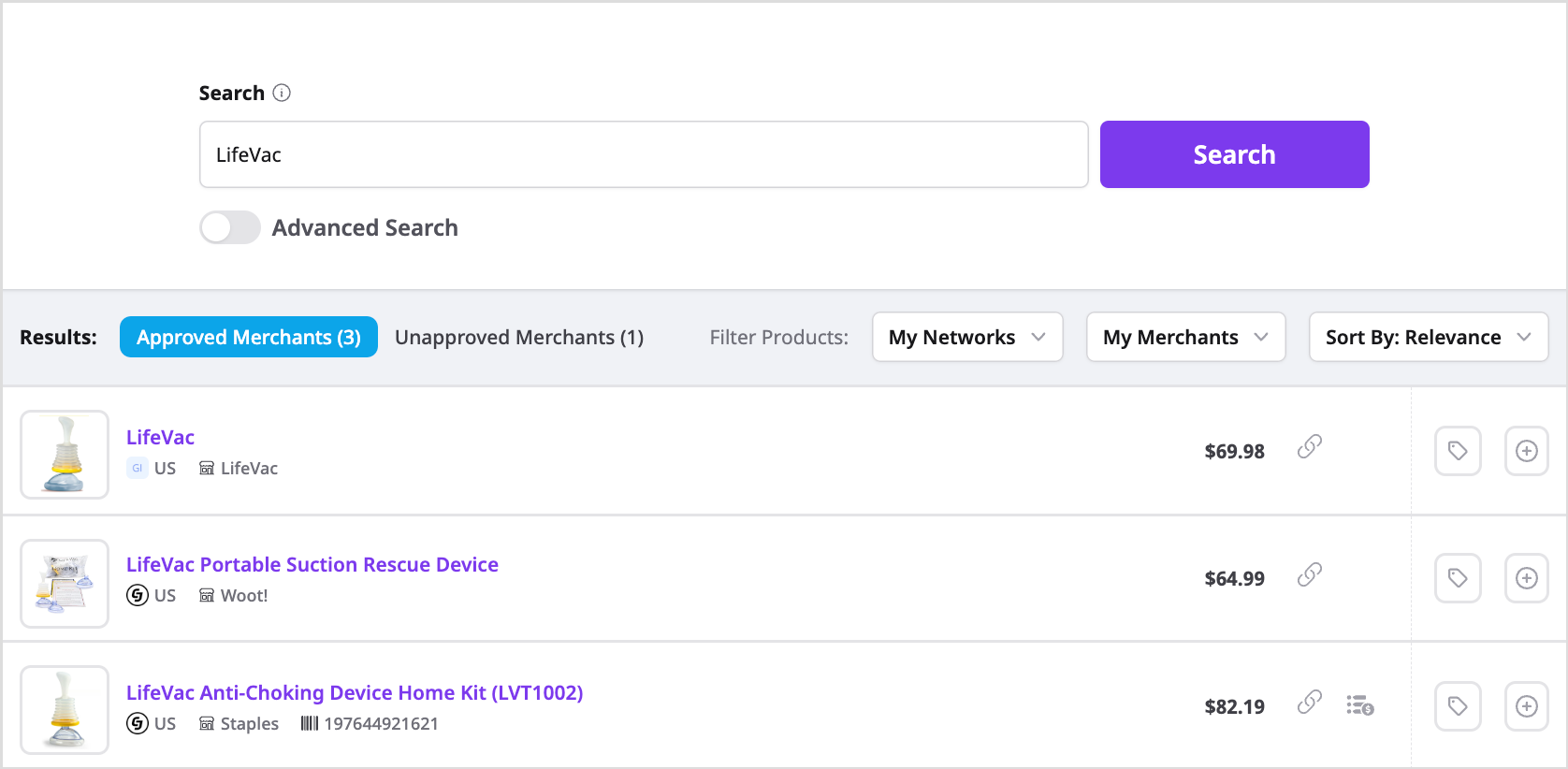Screen dimensions: 1568x769
Task: Open LifeVac Portable Suction Rescue Device link
Action: tap(312, 564)
